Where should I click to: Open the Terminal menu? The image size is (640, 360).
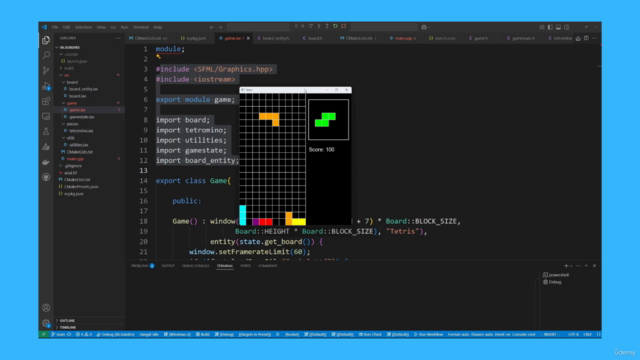tap(141, 27)
